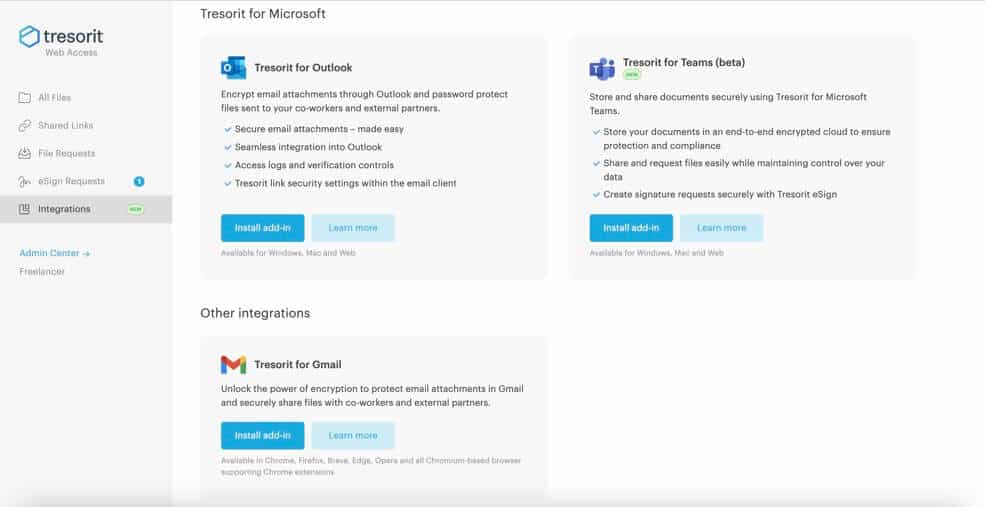Click the Microsoft Teams app icon

(x=602, y=68)
